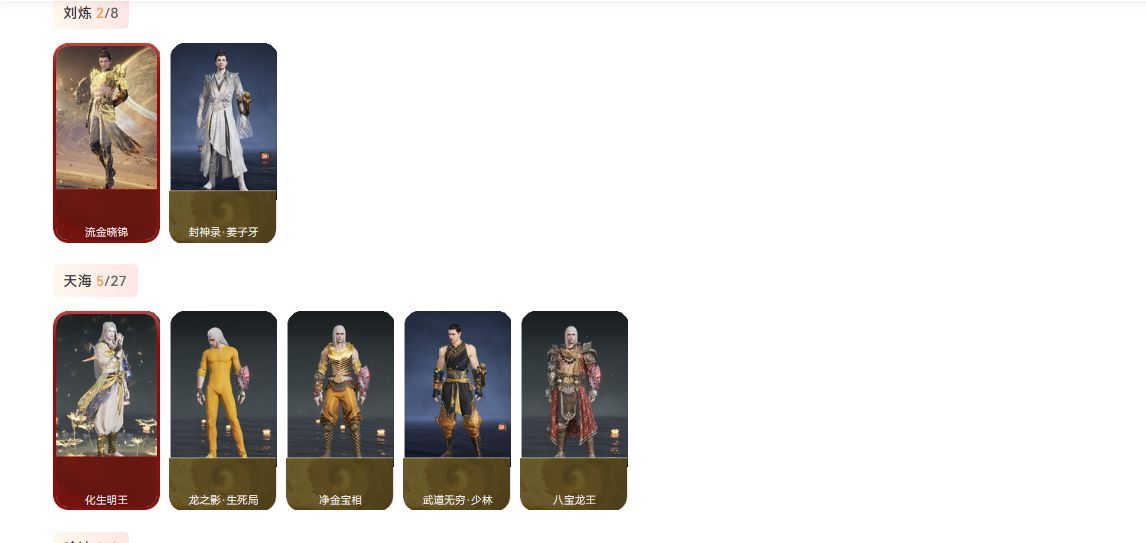
Task: Click the 流金晓锦 name label
Action: pos(107,232)
